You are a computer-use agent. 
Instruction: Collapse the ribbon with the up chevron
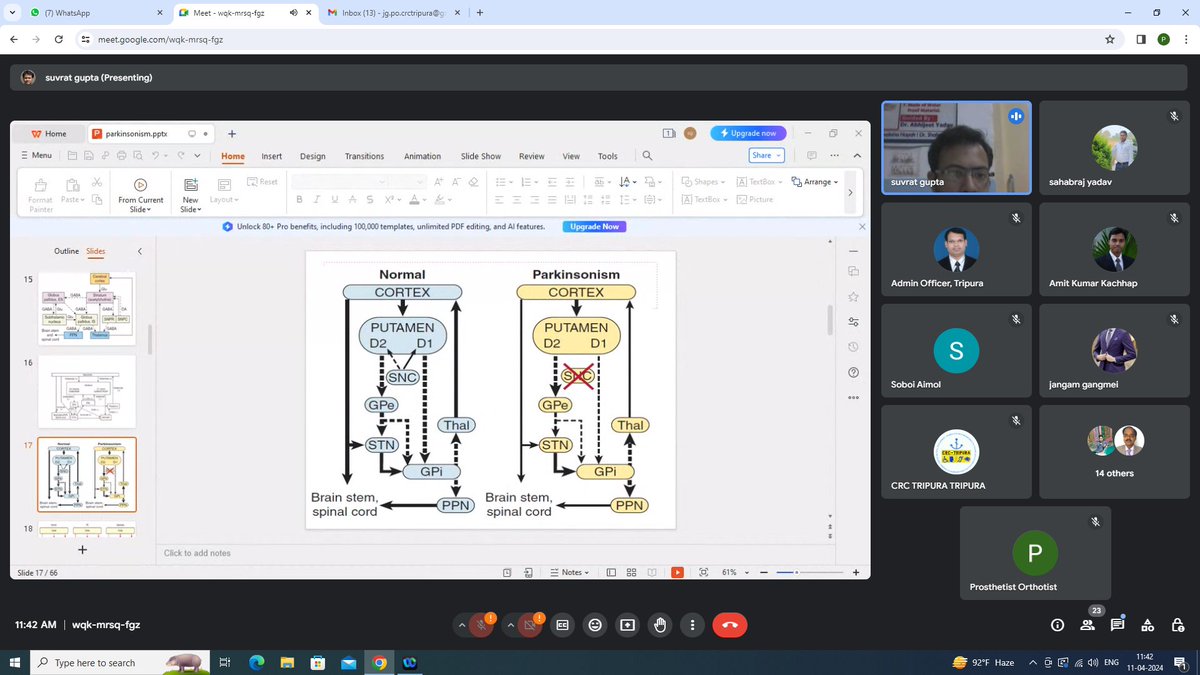857,156
